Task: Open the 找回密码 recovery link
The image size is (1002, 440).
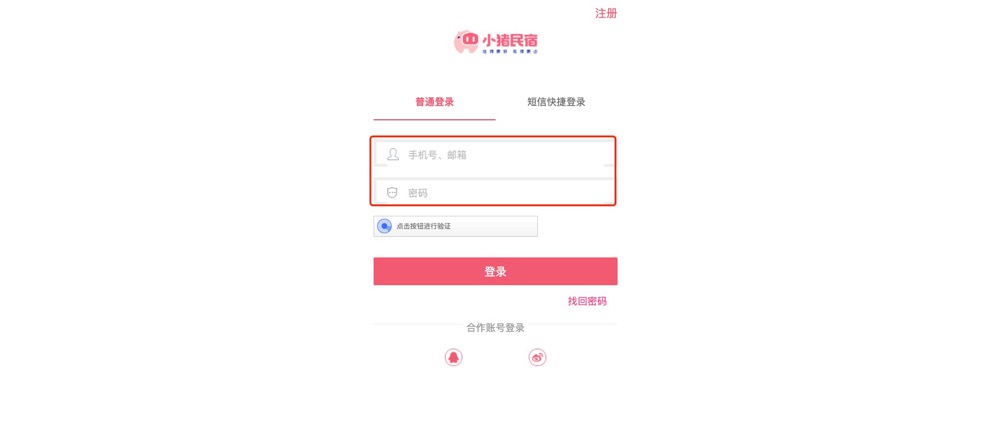Action: [587, 301]
